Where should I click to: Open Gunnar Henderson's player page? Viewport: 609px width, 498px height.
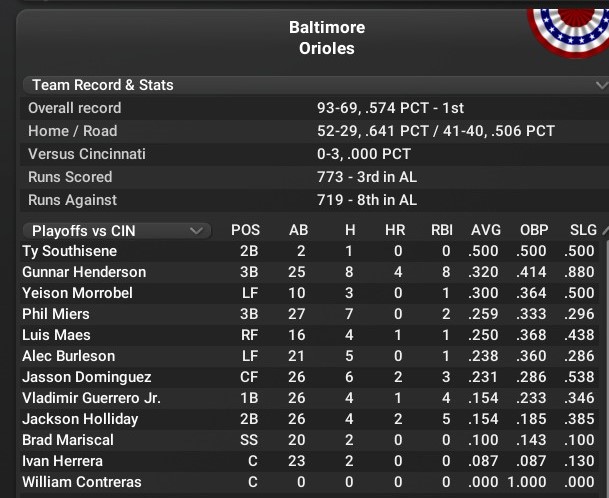(84, 272)
